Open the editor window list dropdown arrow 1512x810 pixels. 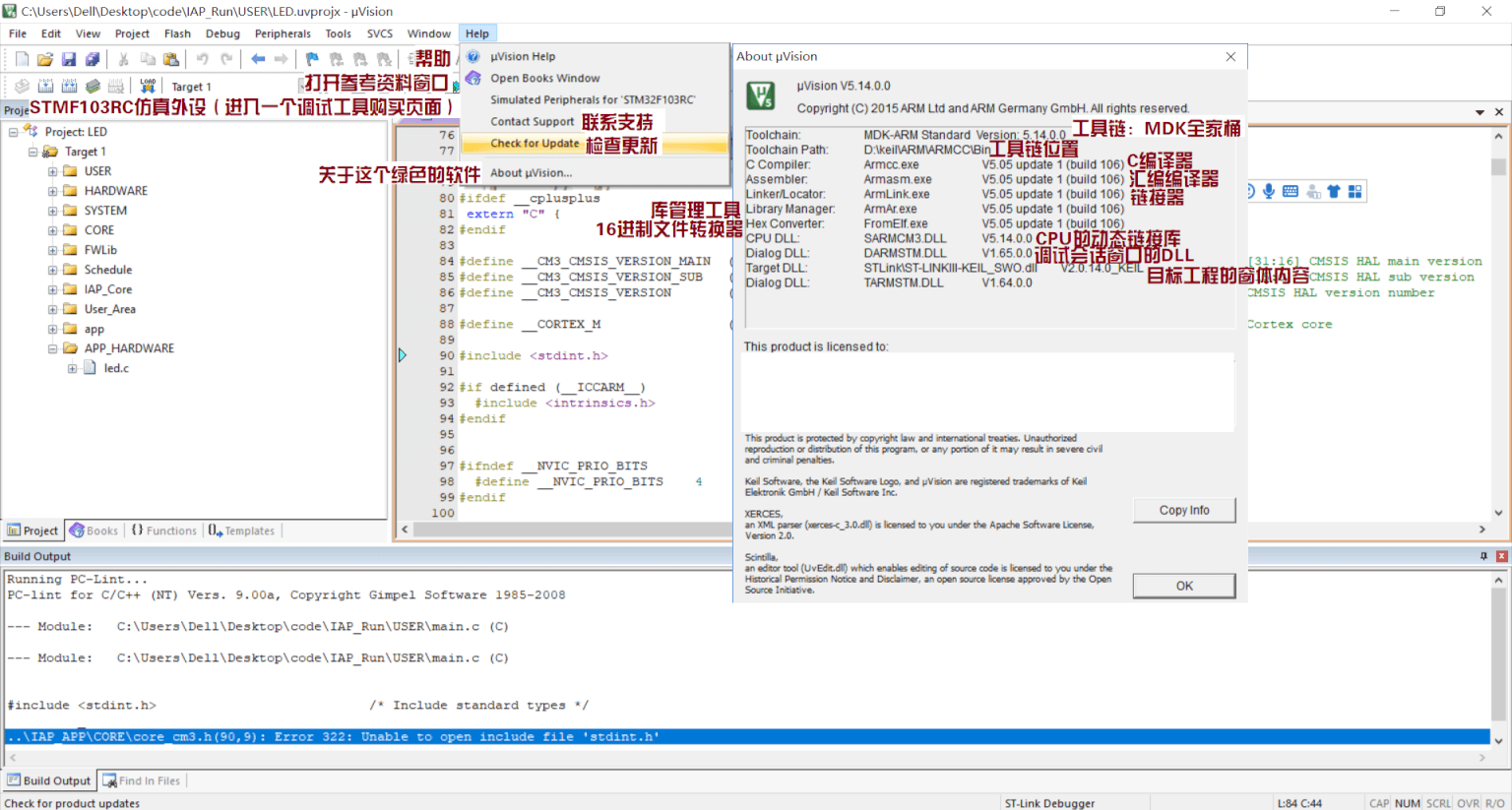[1480, 112]
